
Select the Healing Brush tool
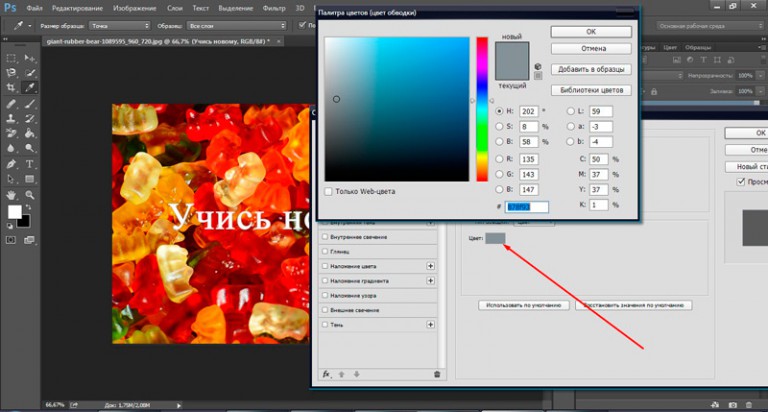[x=11, y=103]
